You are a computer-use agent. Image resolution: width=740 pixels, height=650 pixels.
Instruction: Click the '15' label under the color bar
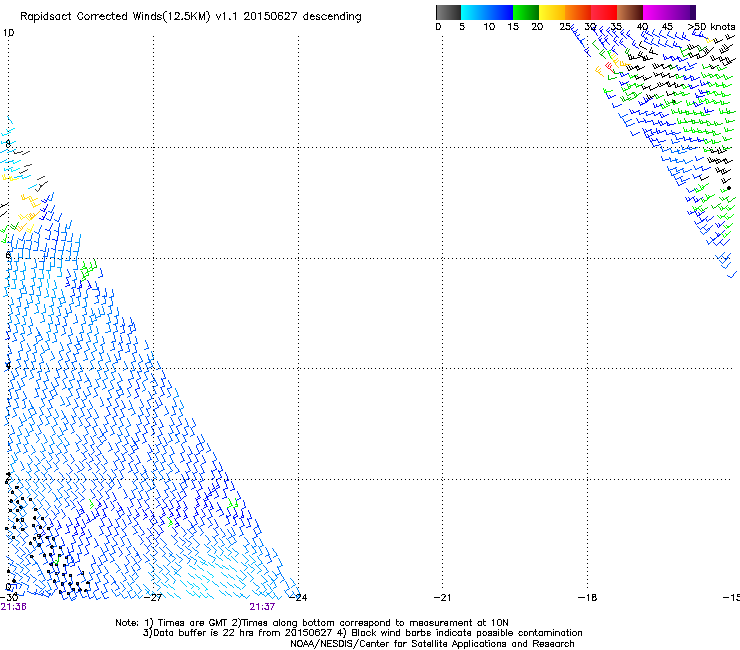click(x=513, y=26)
